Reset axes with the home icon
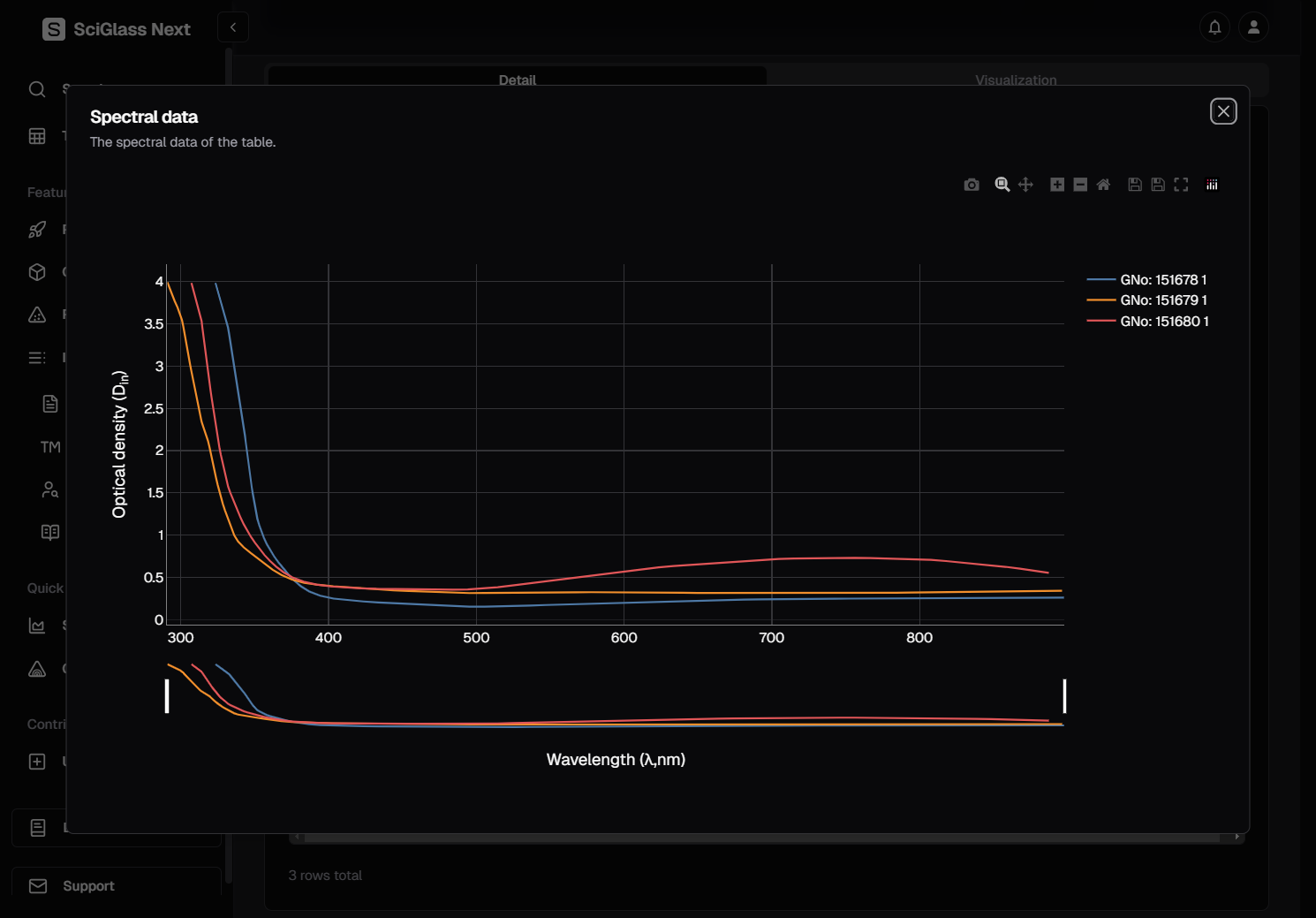This screenshot has width=1316, height=918. pyautogui.click(x=1103, y=185)
